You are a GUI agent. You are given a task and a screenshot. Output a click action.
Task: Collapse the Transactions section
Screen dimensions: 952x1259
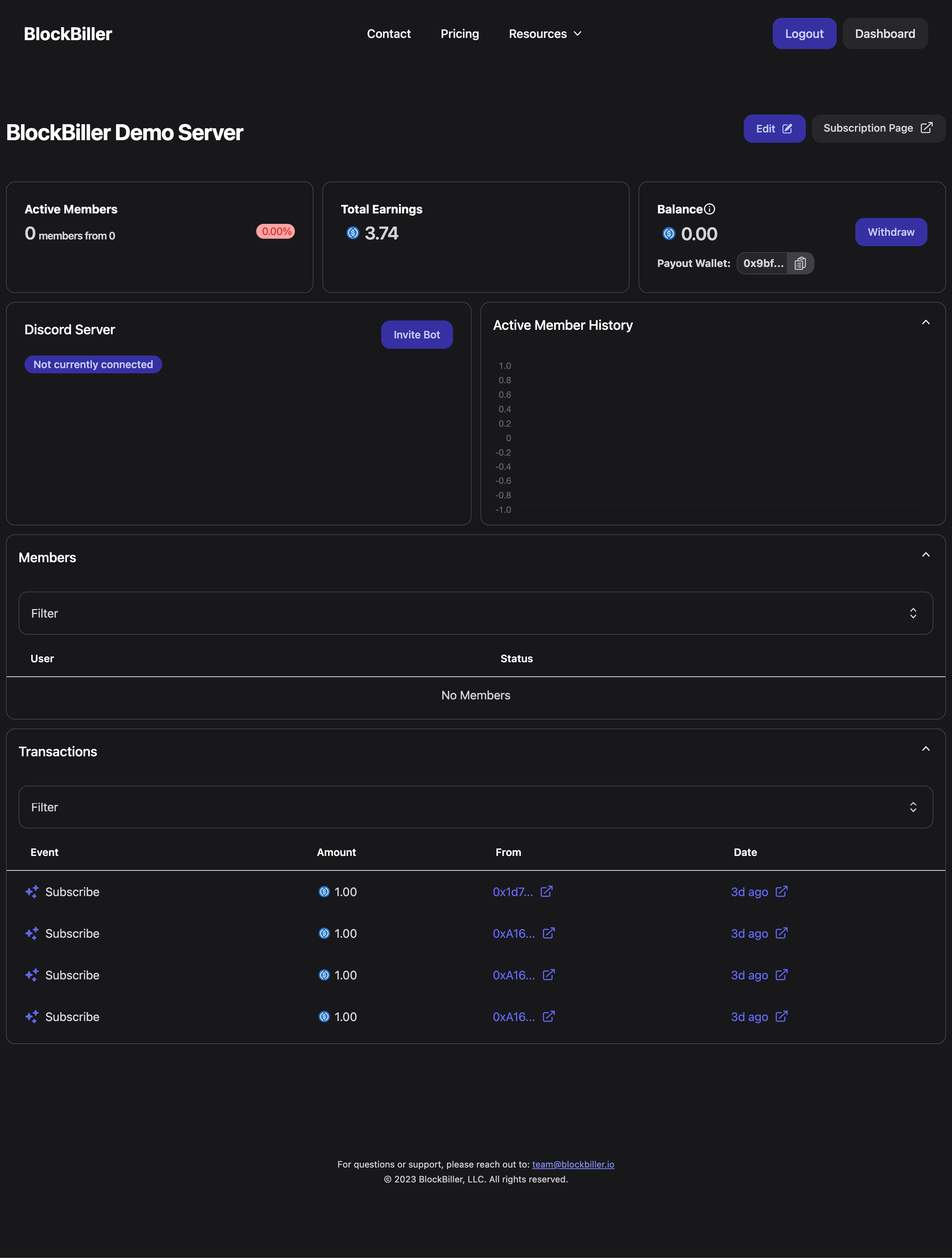[x=926, y=749]
